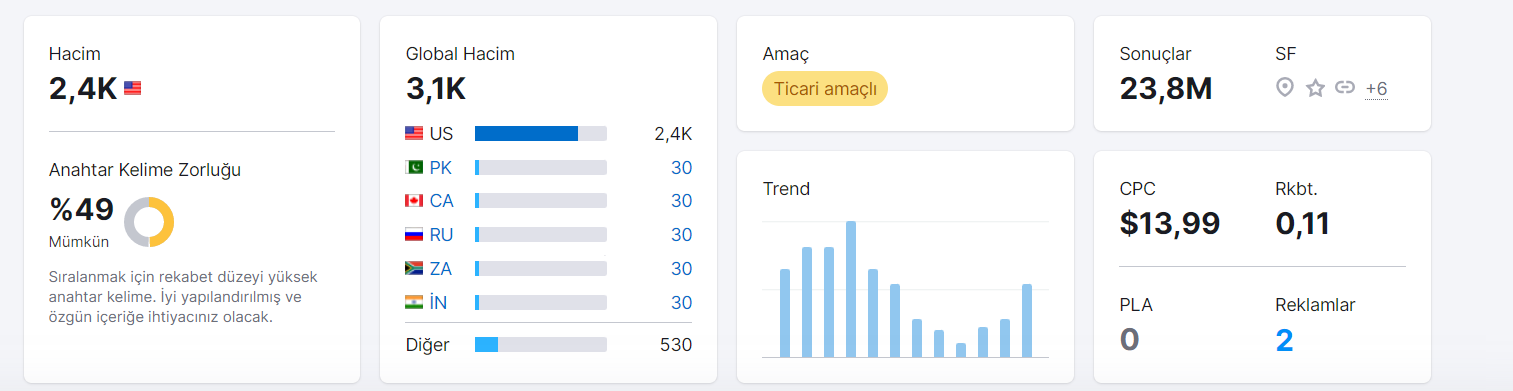
Task: Click the location pin SERP feature icon
Action: point(1285,88)
